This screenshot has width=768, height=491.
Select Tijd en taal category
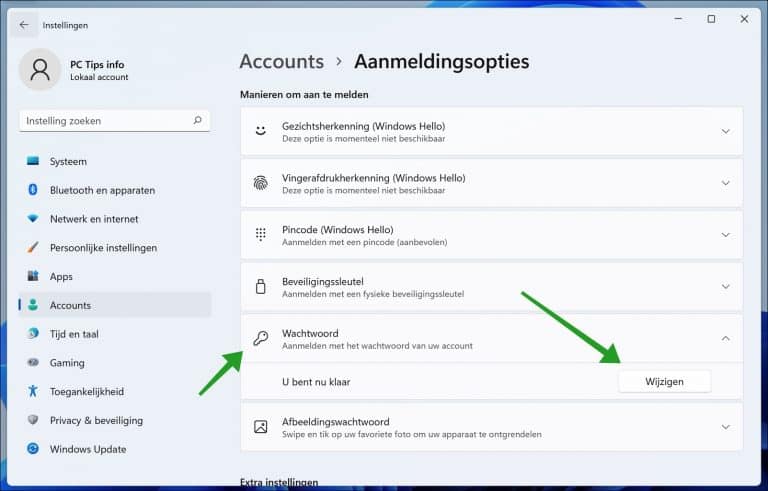click(x=115, y=334)
